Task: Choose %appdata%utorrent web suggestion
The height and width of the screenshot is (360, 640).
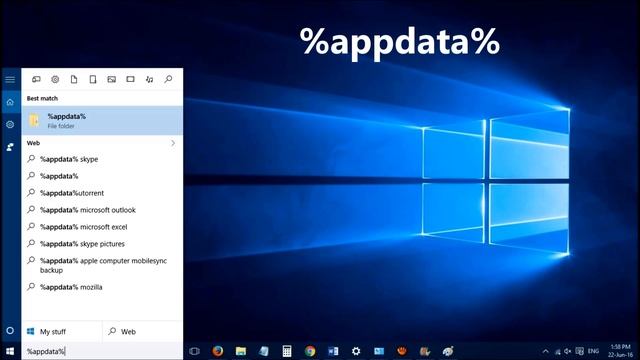Action: pos(102,193)
